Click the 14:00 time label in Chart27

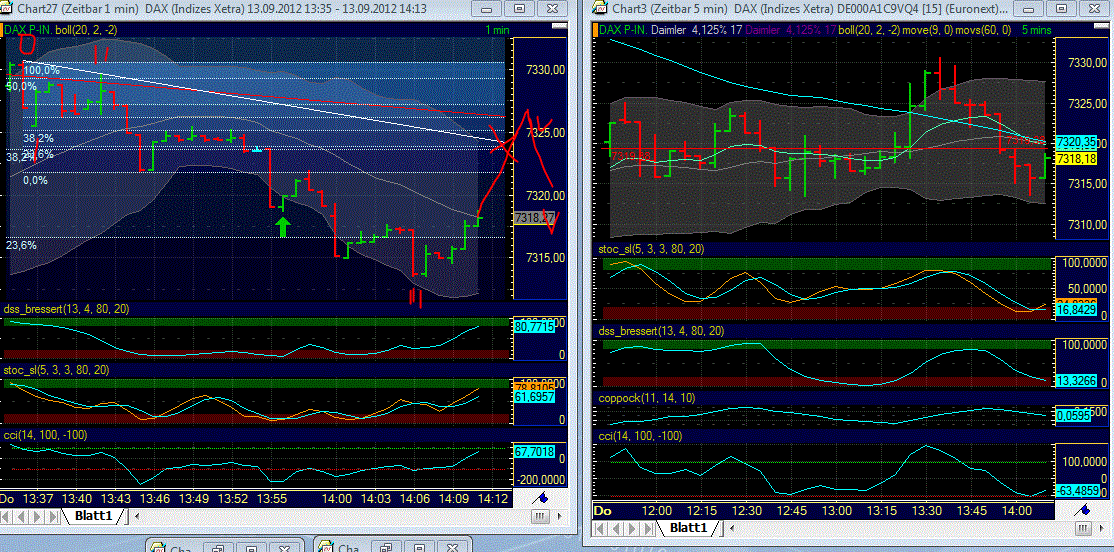pyautogui.click(x=337, y=498)
